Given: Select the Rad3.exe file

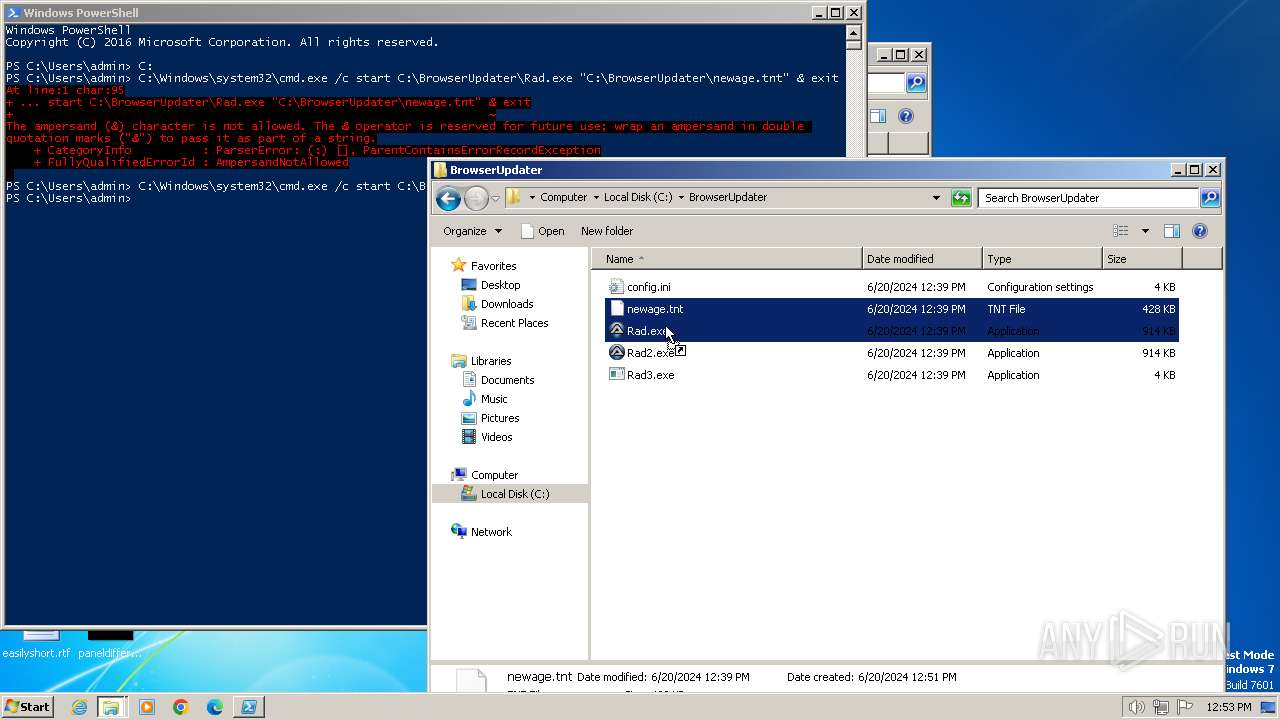Looking at the screenshot, I should point(891,375).
